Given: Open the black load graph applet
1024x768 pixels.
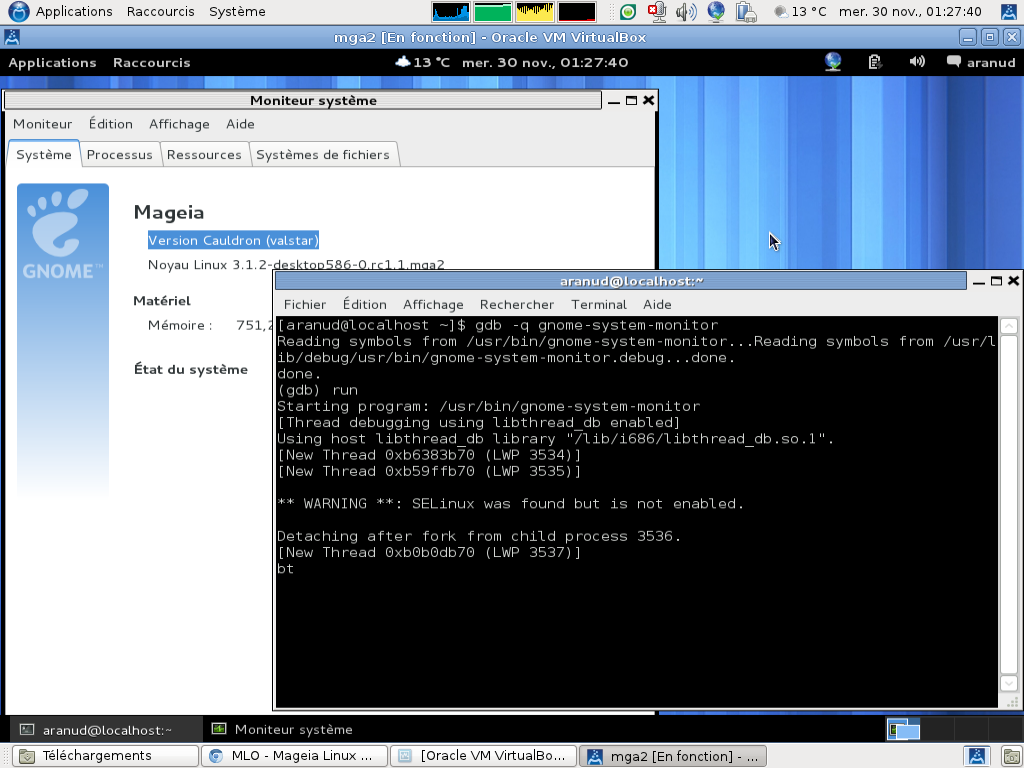Looking at the screenshot, I should (x=577, y=12).
